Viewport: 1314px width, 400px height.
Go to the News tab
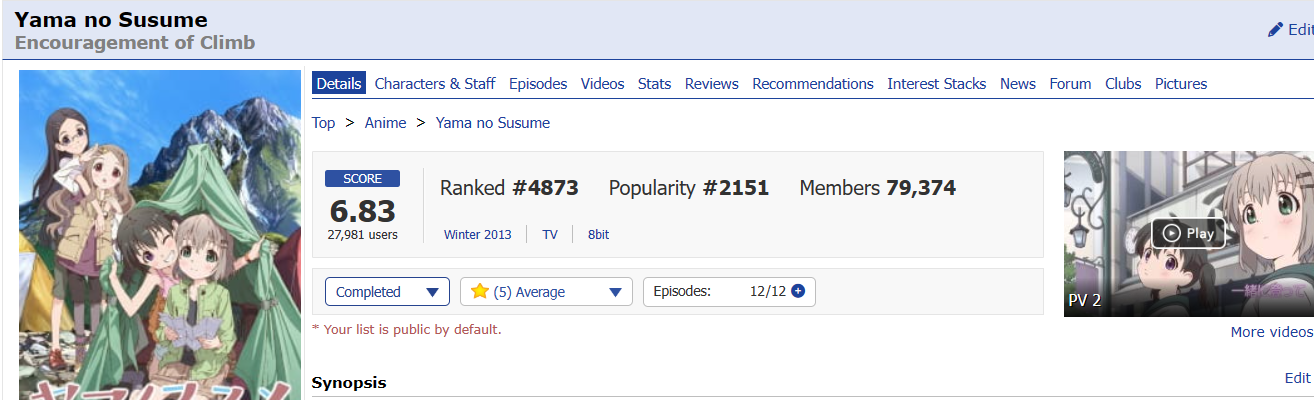1018,84
